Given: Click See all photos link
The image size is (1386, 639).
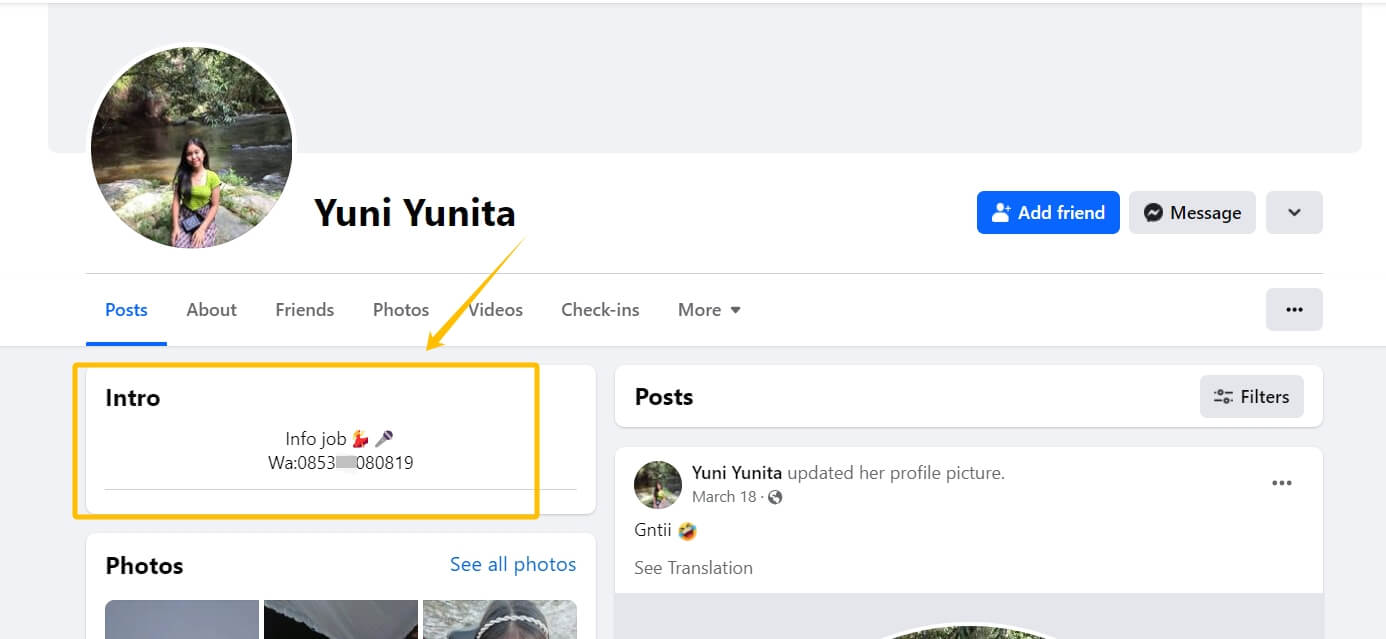Looking at the screenshot, I should [513, 565].
